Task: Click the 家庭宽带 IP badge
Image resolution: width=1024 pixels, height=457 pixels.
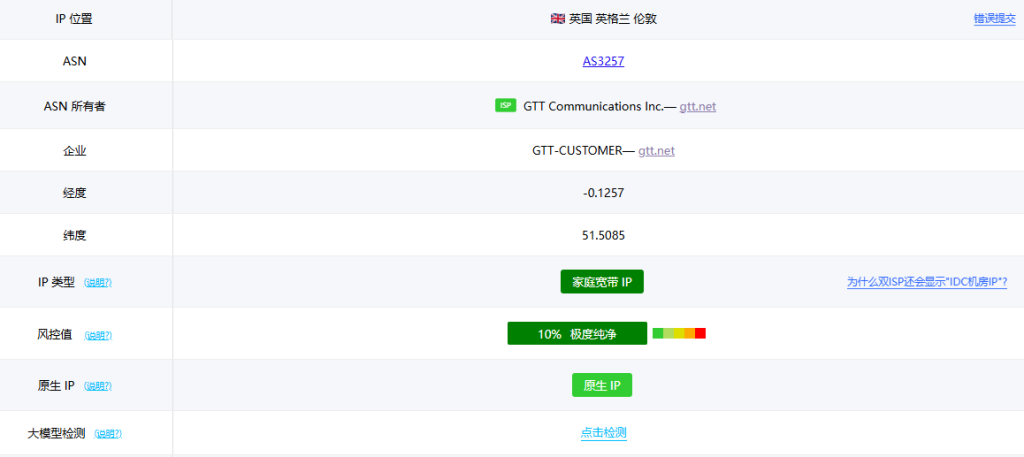Action: pos(602,282)
